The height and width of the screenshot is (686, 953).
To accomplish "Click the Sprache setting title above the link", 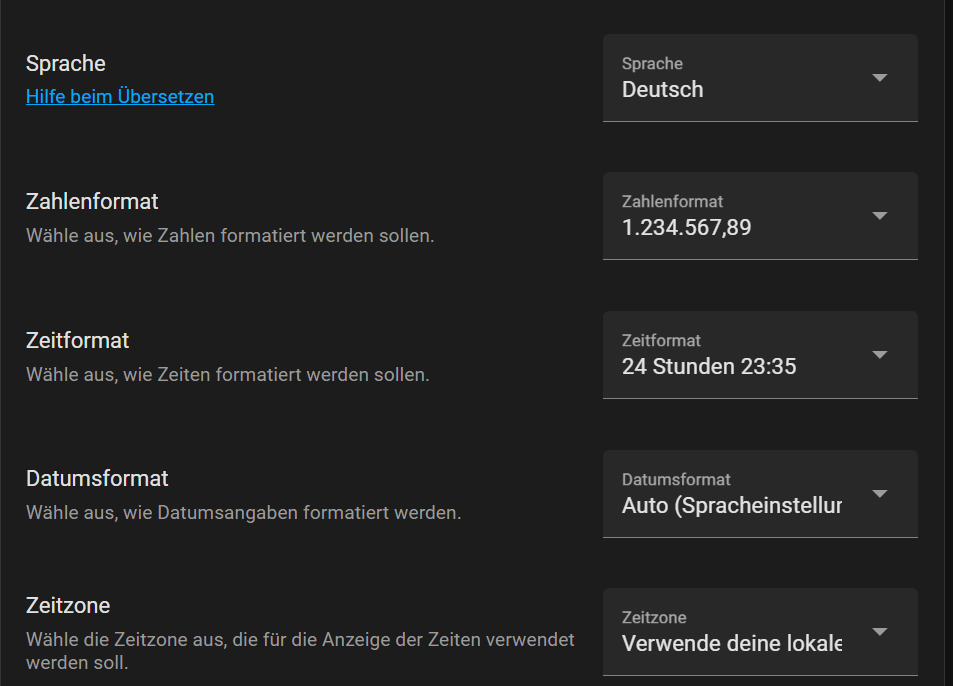I will click(66, 64).
